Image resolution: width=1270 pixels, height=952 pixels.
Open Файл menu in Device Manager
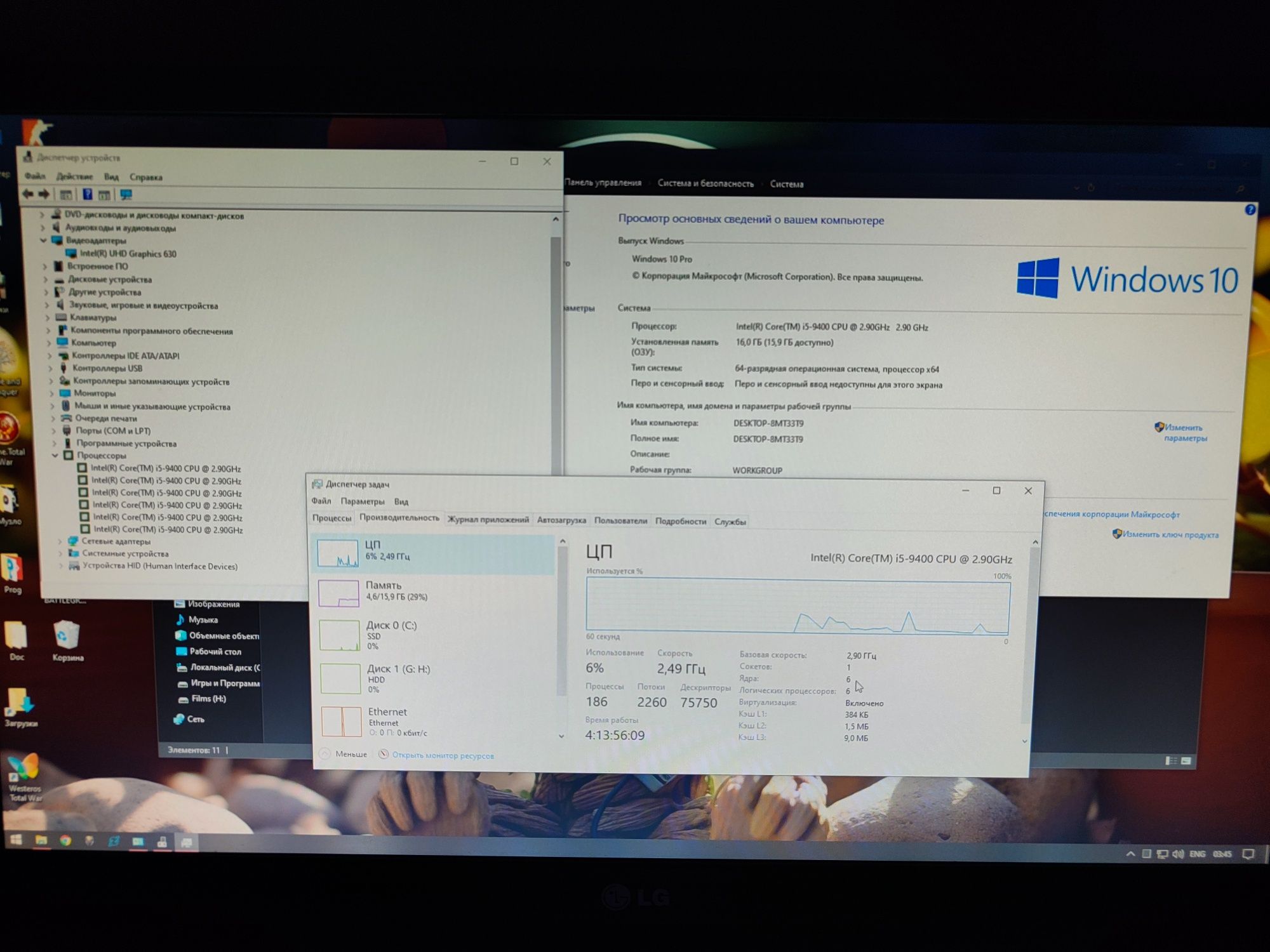click(35, 176)
